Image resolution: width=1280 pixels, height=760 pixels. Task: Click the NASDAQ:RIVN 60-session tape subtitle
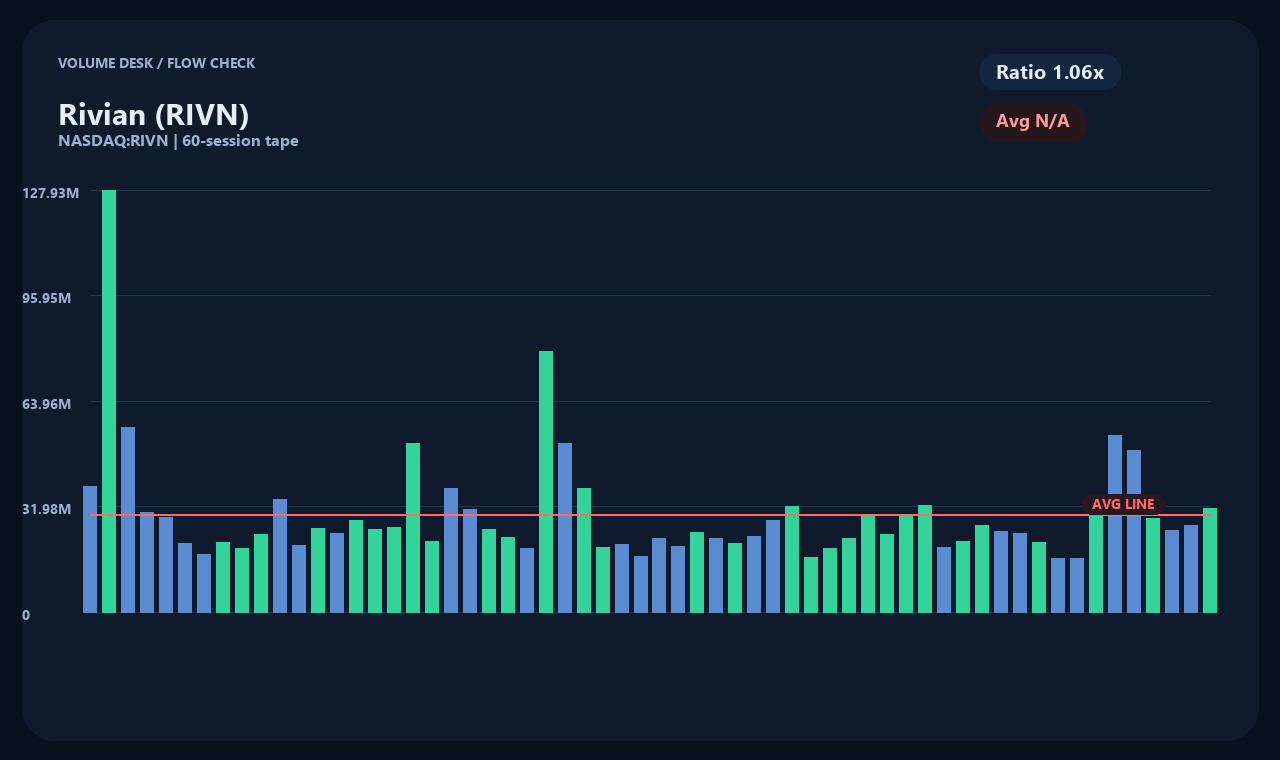tap(178, 141)
